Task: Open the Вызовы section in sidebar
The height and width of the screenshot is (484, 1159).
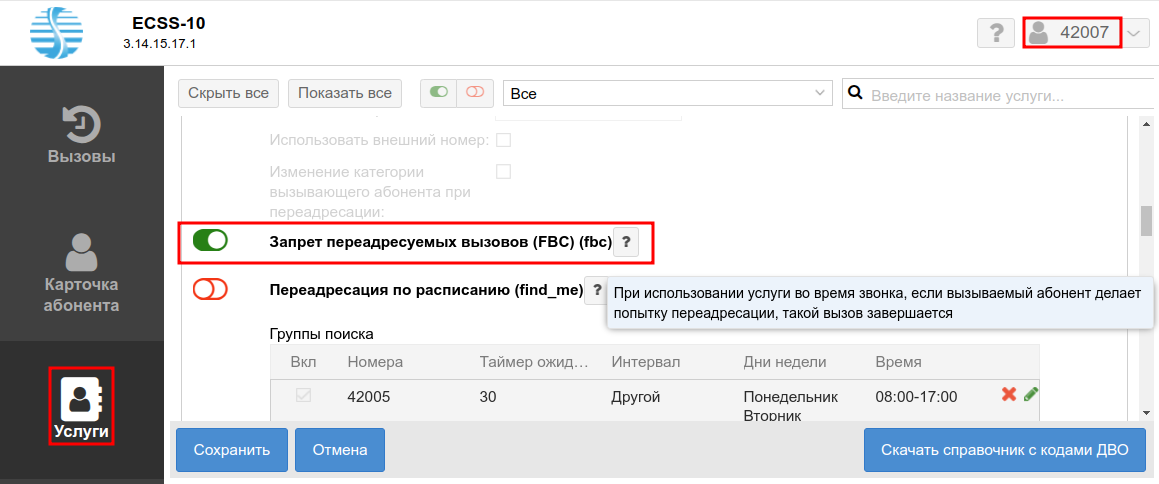Action: 82,135
